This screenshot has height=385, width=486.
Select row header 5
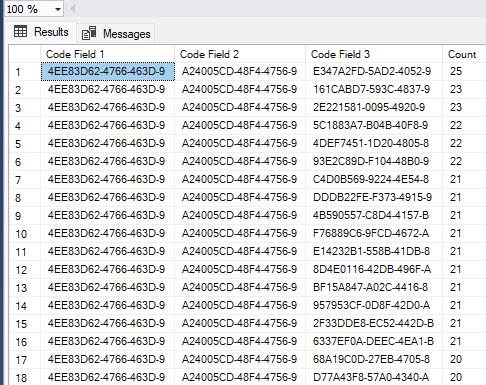[25, 144]
